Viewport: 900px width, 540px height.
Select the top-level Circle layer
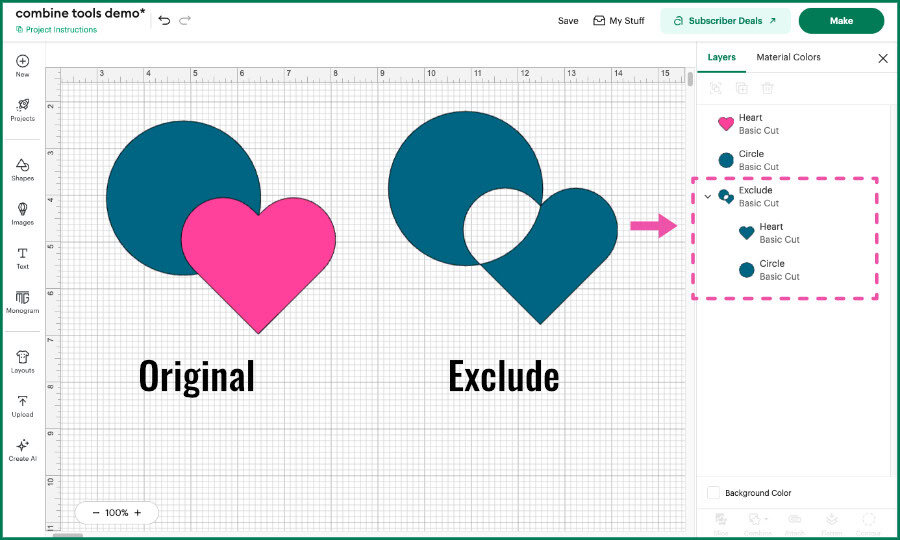(791, 160)
